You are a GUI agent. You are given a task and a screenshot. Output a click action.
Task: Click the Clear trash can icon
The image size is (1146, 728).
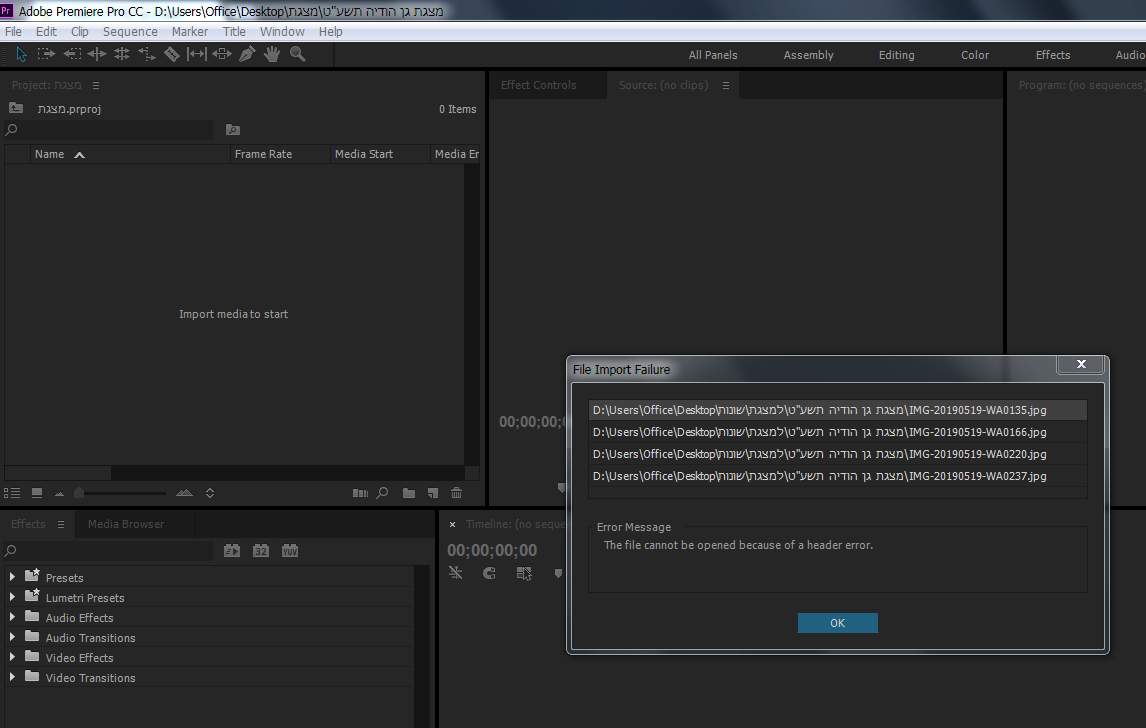coord(457,493)
